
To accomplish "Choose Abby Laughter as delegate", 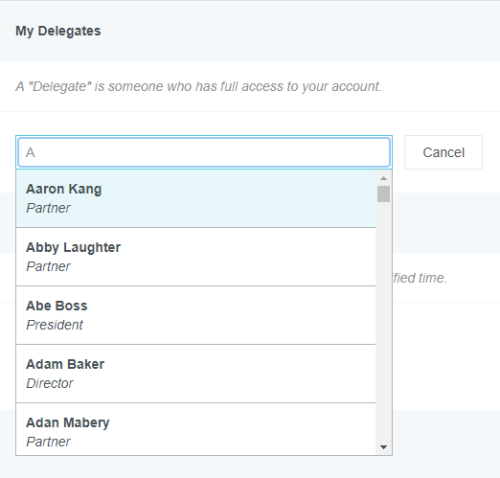I will (x=196, y=257).
